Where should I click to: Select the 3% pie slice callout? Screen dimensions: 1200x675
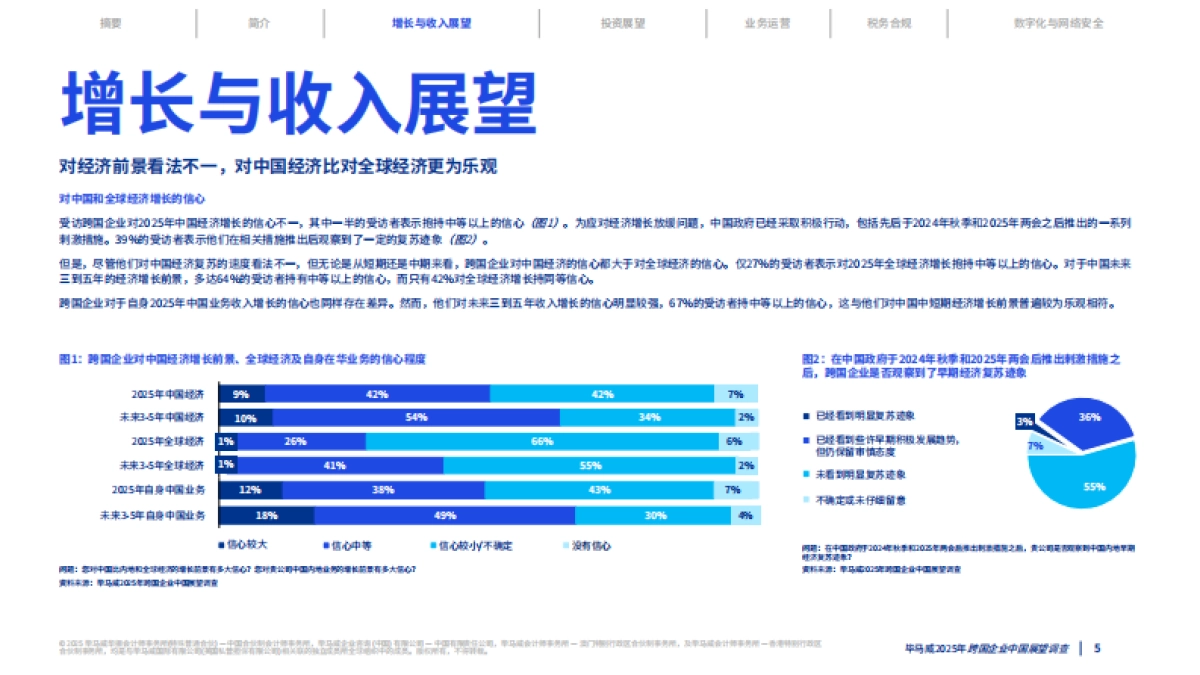click(x=1023, y=421)
